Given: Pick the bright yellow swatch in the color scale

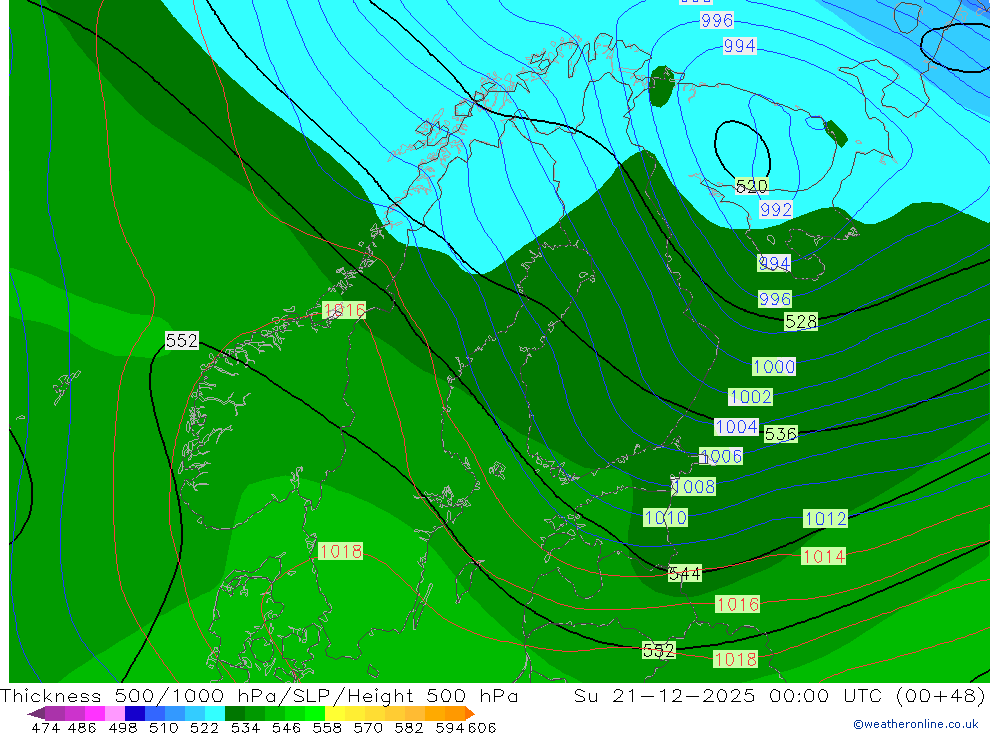Looking at the screenshot, I should pyautogui.click(x=335, y=713).
